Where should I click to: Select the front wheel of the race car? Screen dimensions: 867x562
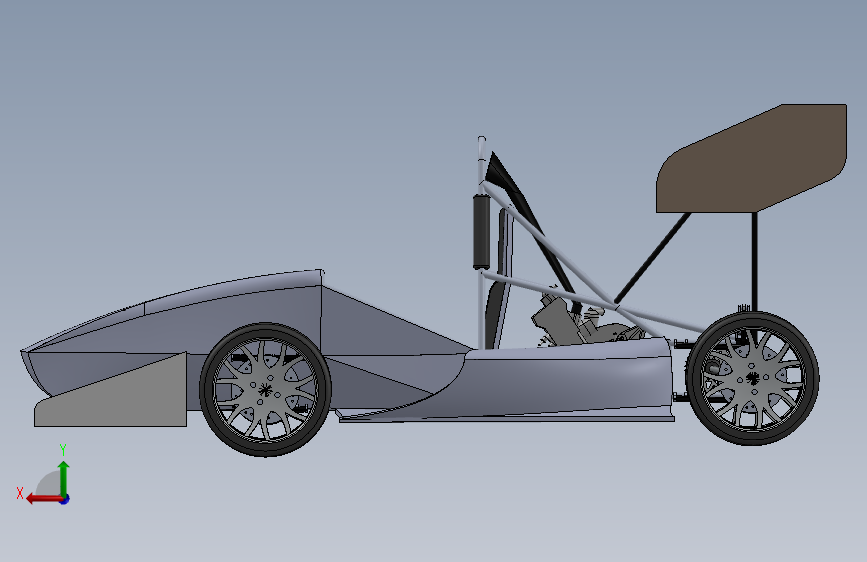pos(265,389)
